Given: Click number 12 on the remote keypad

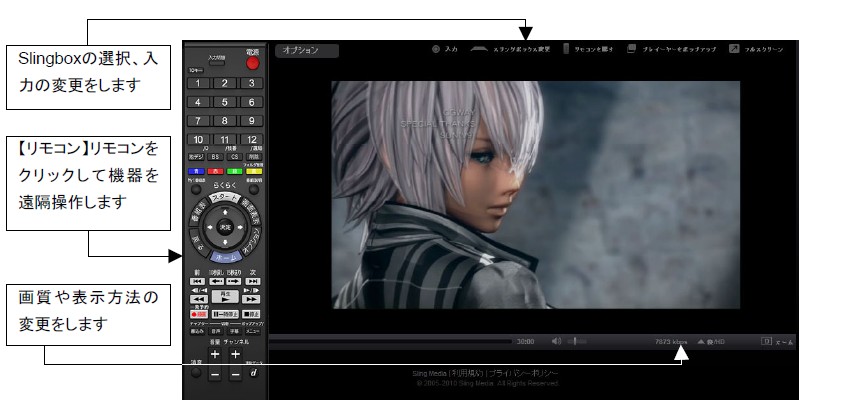Looking at the screenshot, I should (x=251, y=140).
